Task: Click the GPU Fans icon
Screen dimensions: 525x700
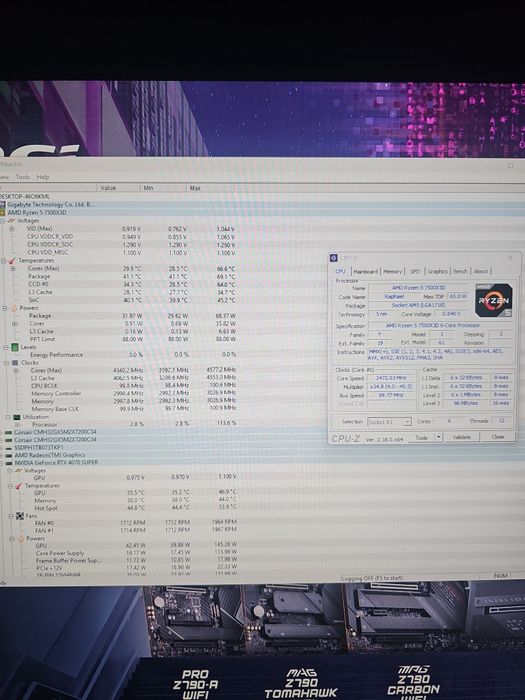Action: point(20,516)
